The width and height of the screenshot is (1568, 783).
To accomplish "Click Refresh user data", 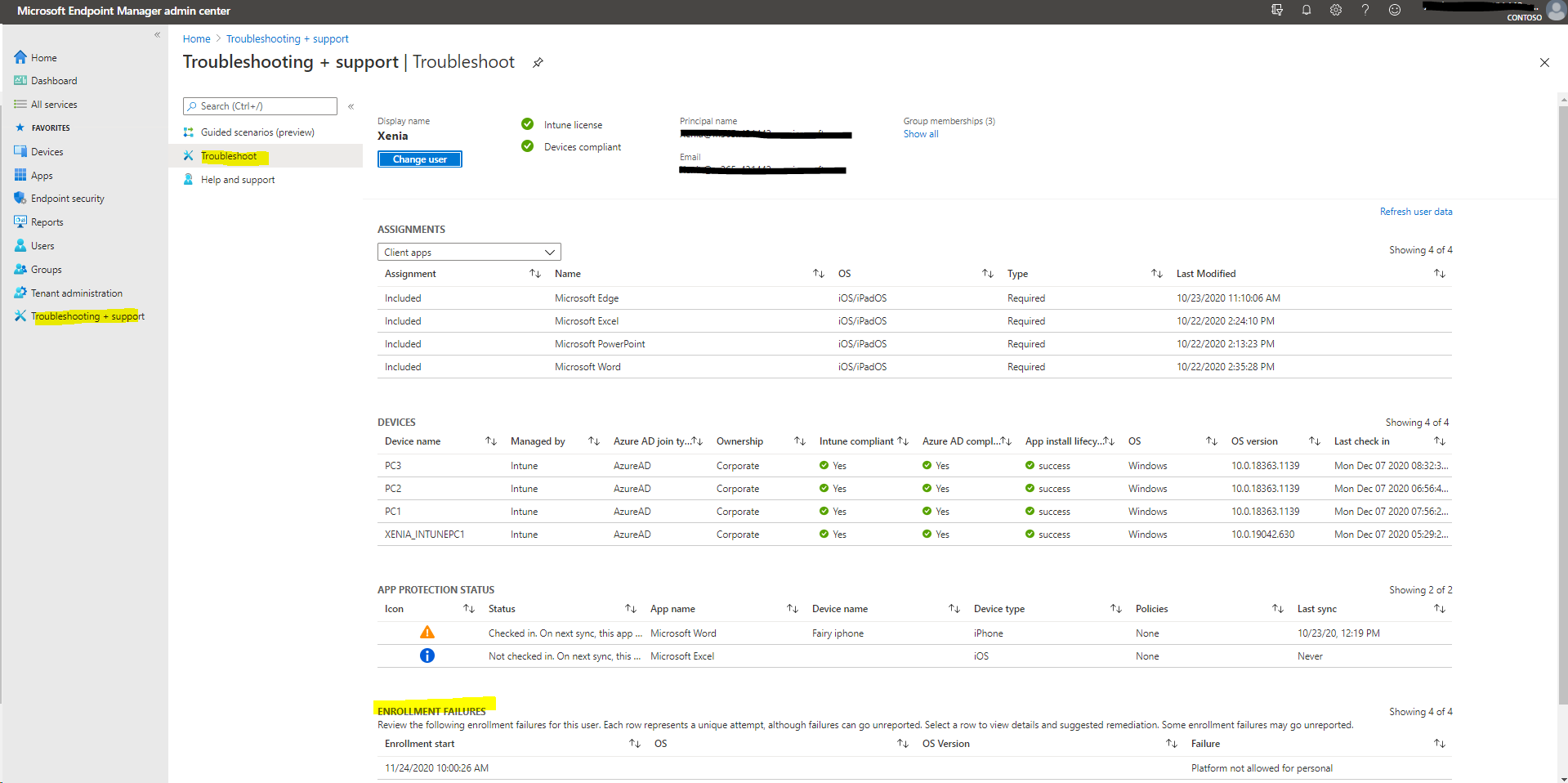I will click(x=1416, y=212).
